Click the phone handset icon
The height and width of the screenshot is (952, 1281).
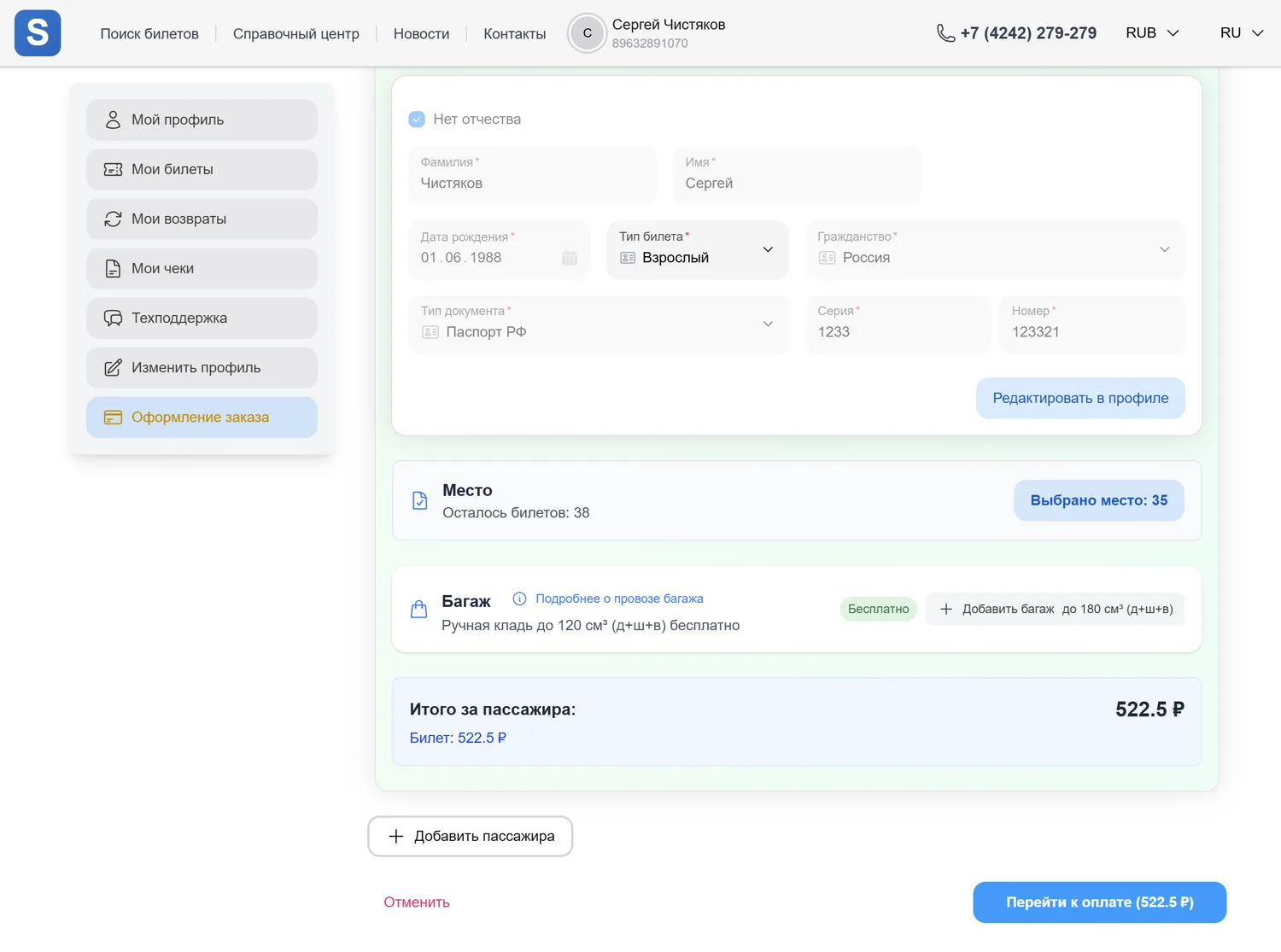[945, 33]
